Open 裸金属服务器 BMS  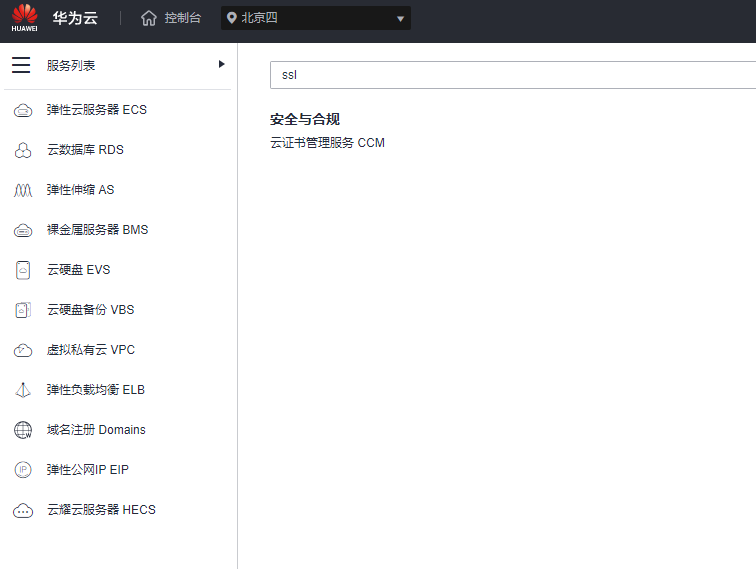click(97, 230)
